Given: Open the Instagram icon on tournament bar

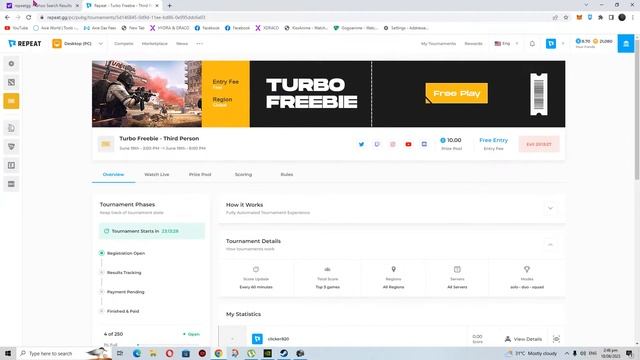Looking at the screenshot, I should [x=393, y=144].
